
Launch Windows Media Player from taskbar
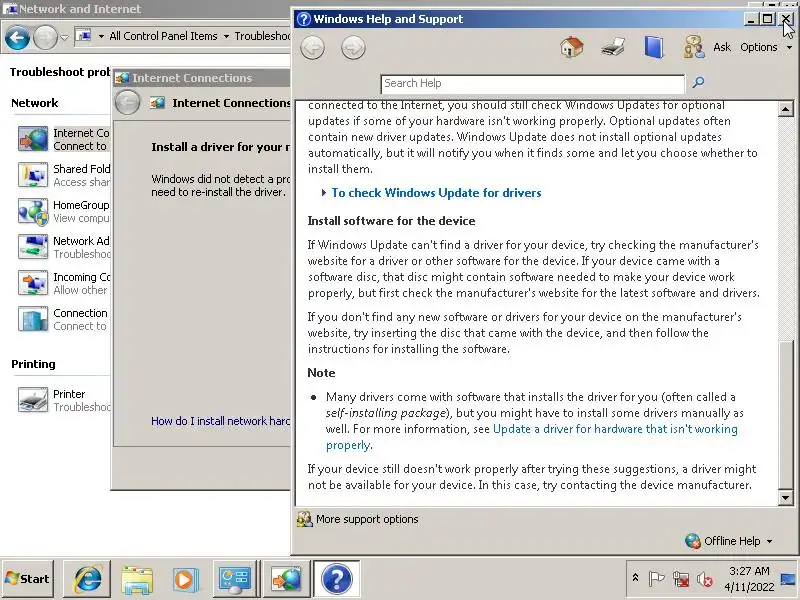[185, 580]
